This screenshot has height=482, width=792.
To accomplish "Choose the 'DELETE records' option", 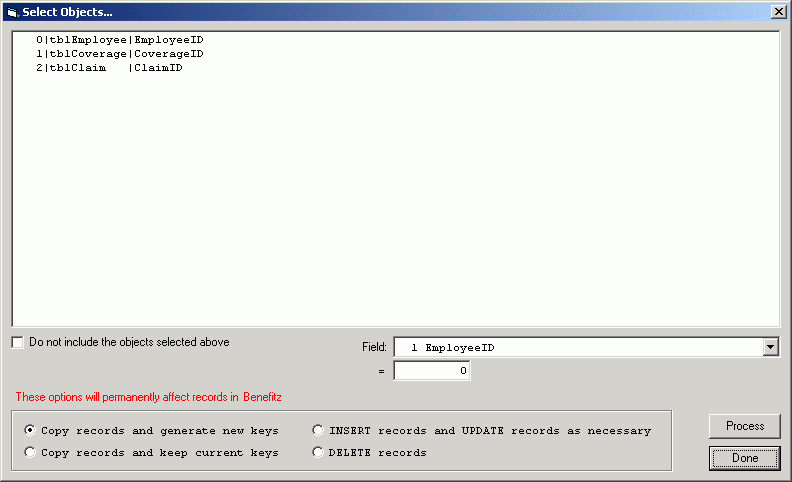I will click(318, 452).
